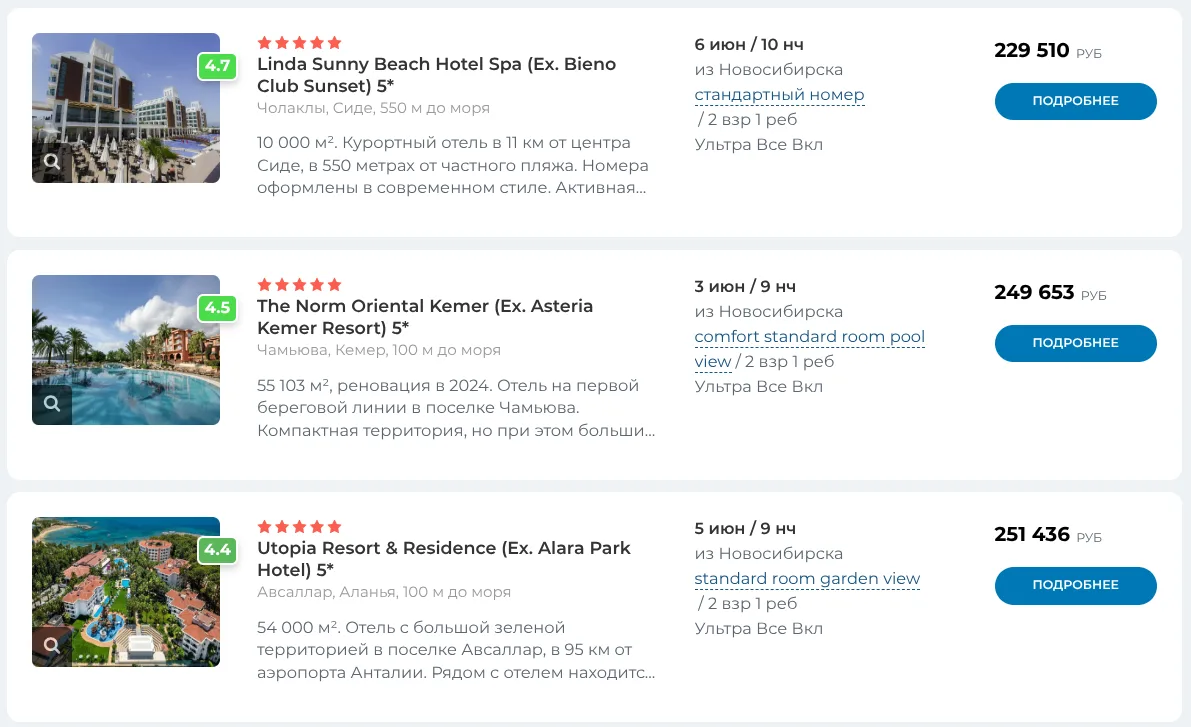Open Linda Sunny Beach hotel photo thumbnail
Screen dimensions: 1191x727
126,108
